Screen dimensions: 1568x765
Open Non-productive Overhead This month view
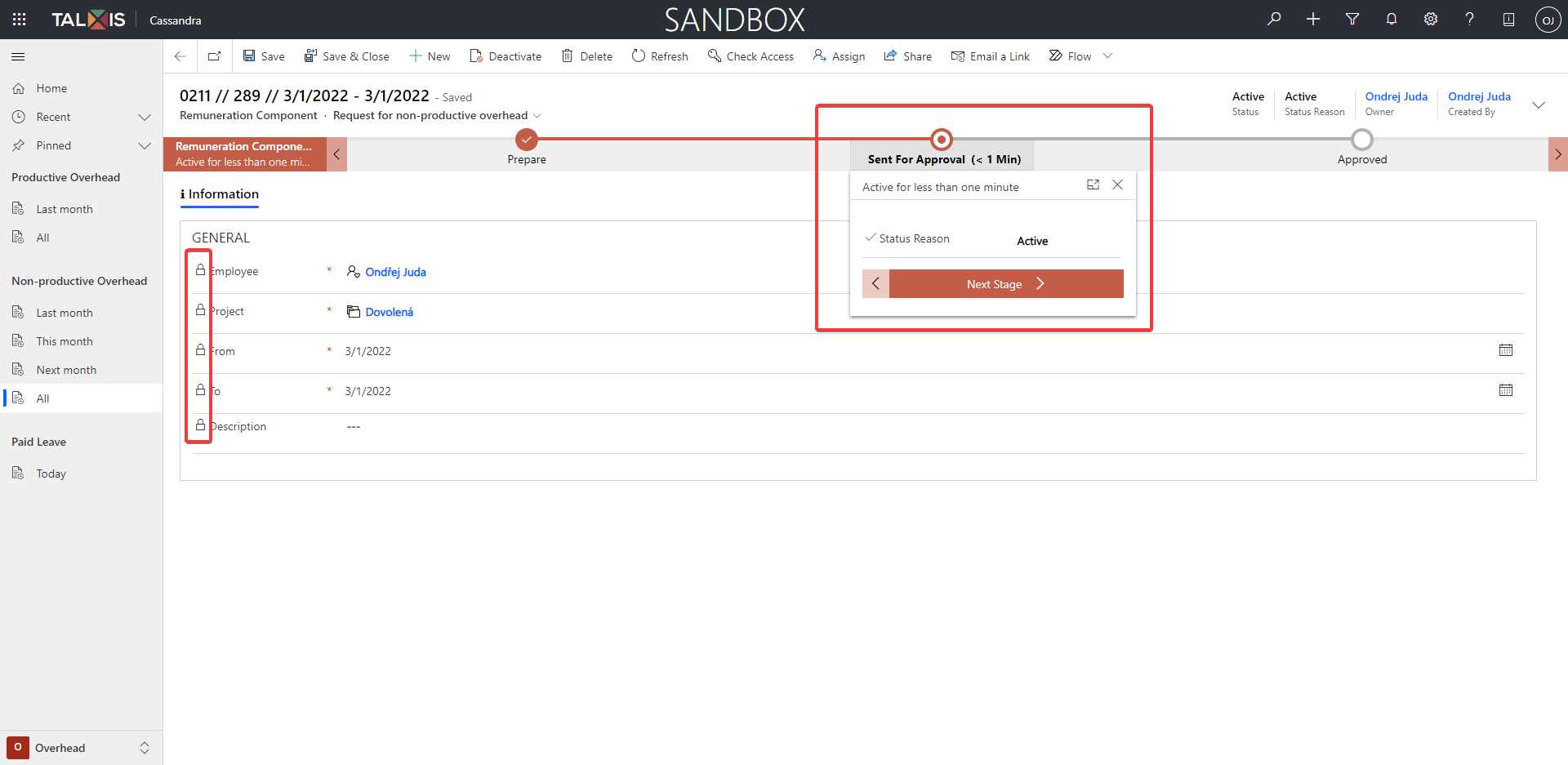tap(65, 341)
